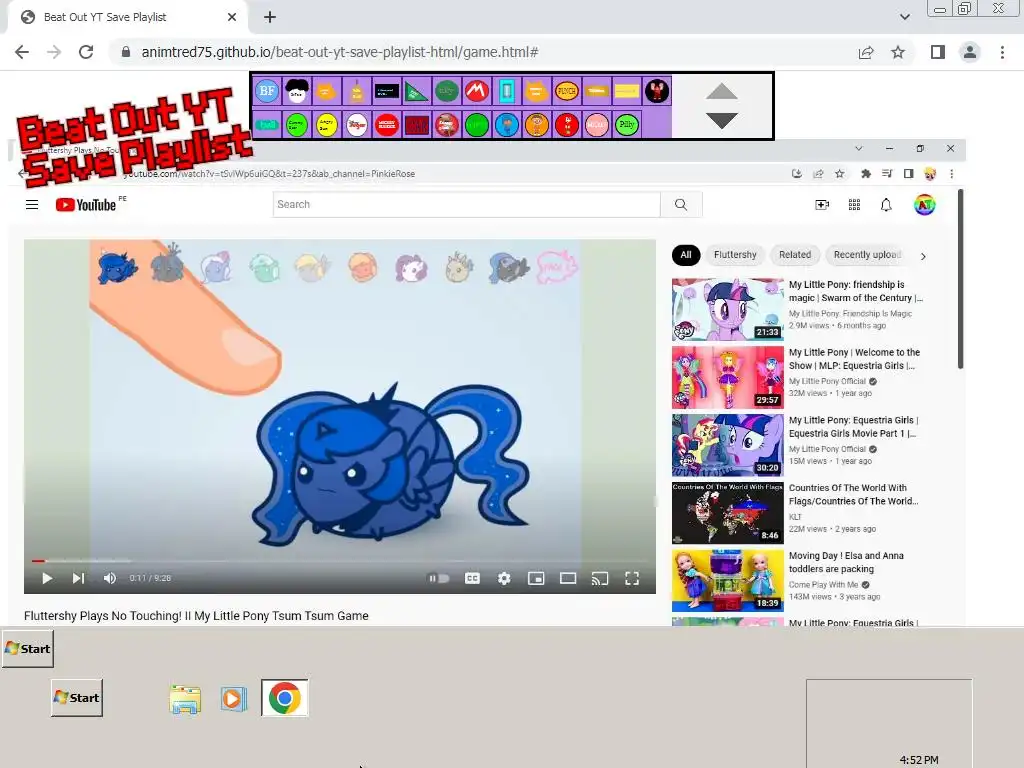Viewport: 1024px width, 768px height.
Task: Open the Chrome taskbar icon
Action: tap(285, 697)
